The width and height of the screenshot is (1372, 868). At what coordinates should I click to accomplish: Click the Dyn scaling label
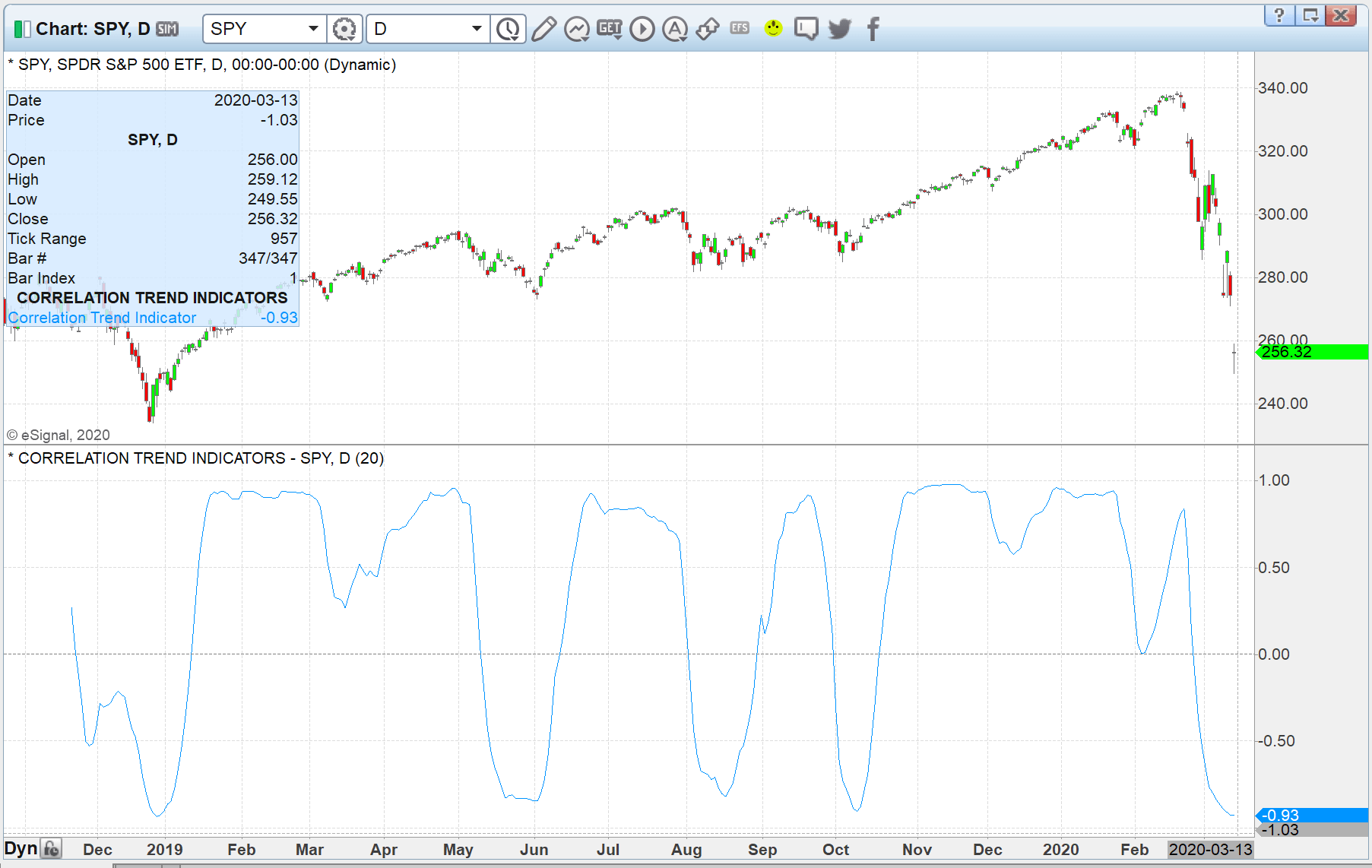pyautogui.click(x=21, y=848)
